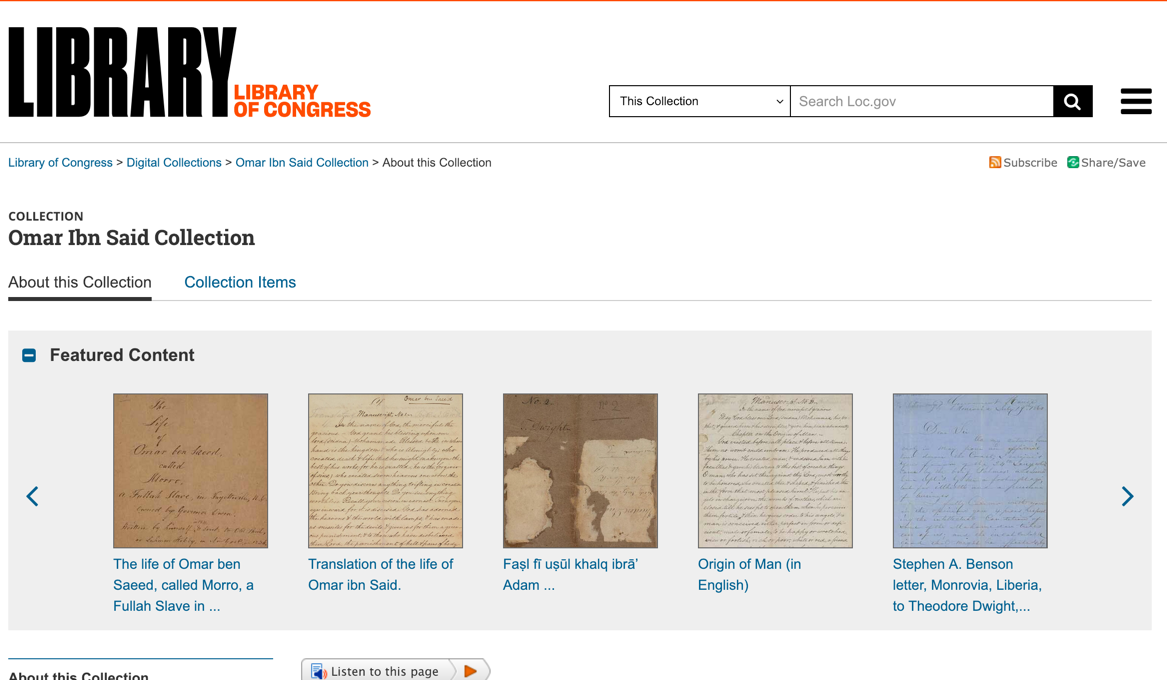Open the Stephen A. Benson letter link
This screenshot has height=680, width=1167.
[x=966, y=585]
